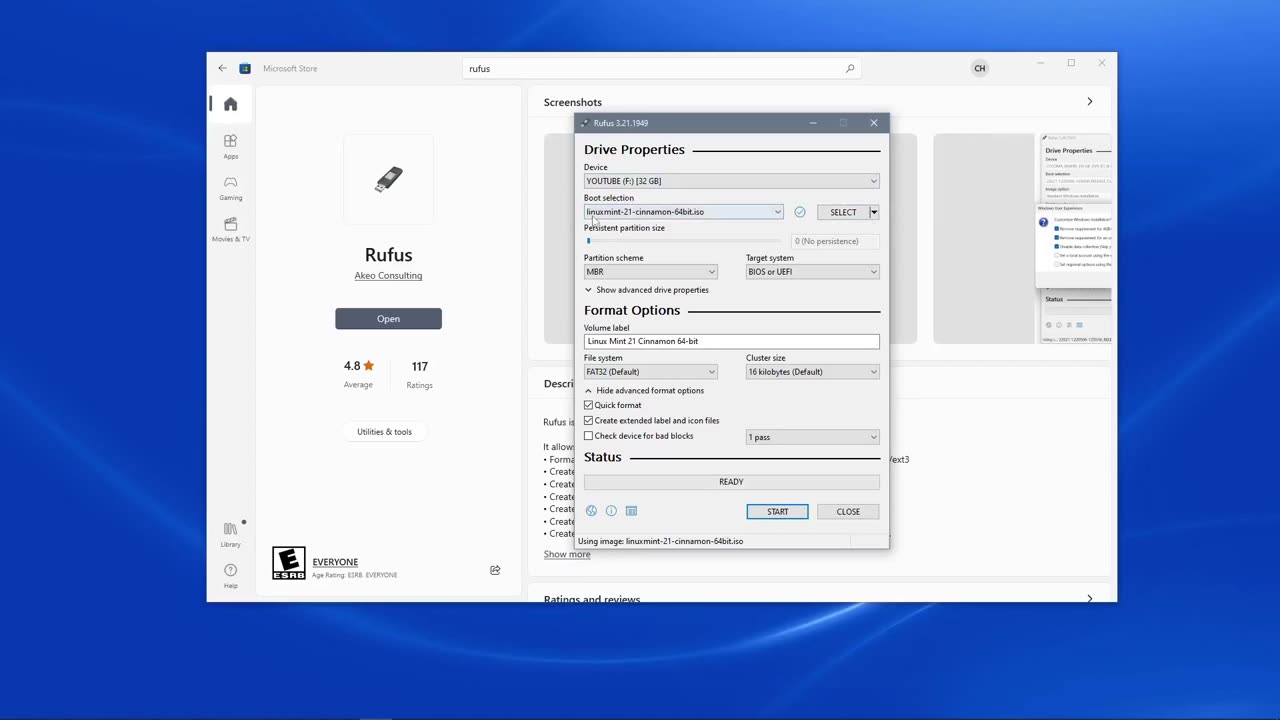Open the CH user profile avatar
1280x720 pixels.
980,68
